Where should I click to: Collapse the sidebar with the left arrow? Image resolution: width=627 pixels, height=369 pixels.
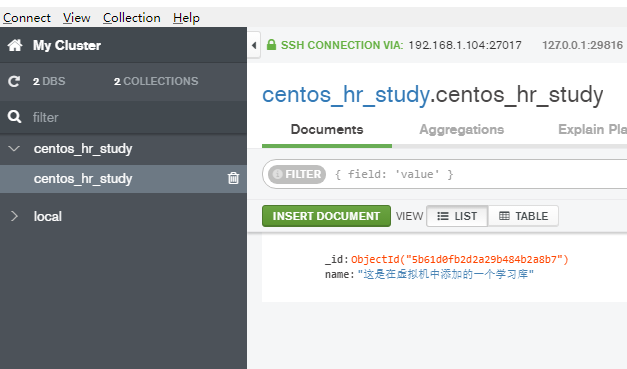[x=254, y=45]
